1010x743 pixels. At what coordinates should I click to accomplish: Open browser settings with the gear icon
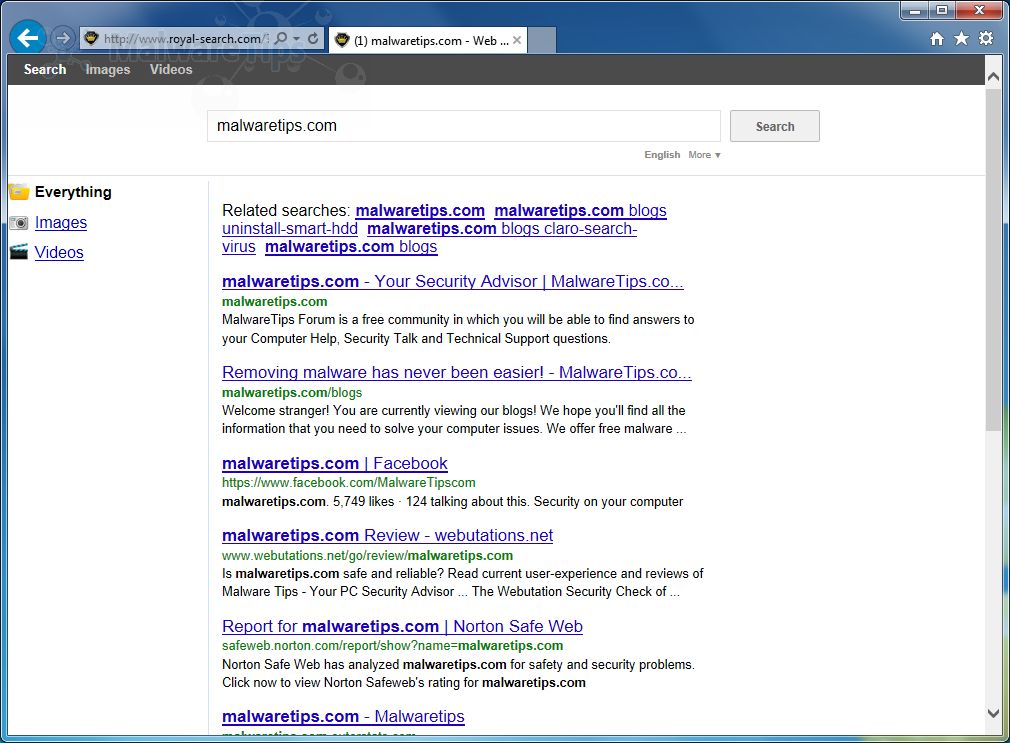click(987, 38)
